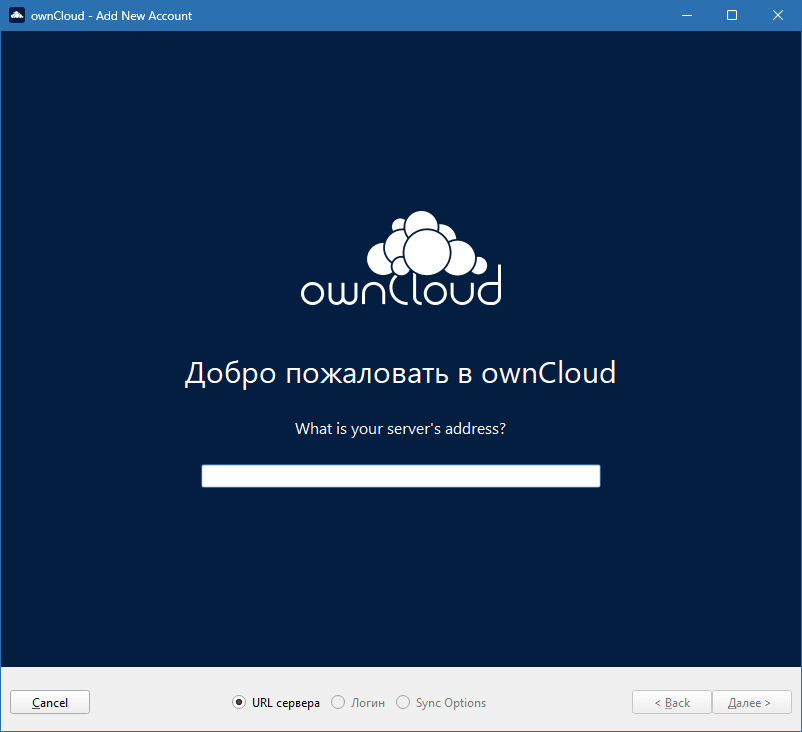Click the radio button next to "Sync Options"

tap(403, 702)
